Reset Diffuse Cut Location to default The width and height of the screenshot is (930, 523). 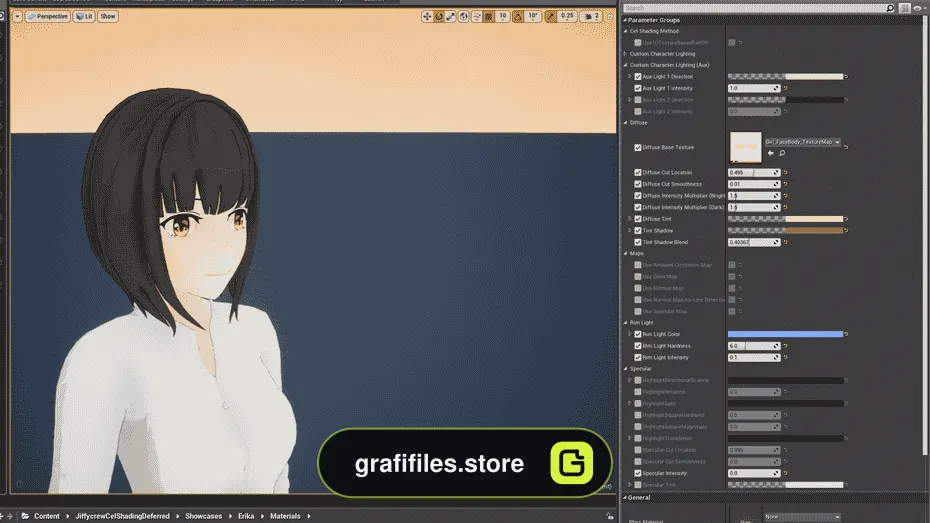click(785, 173)
